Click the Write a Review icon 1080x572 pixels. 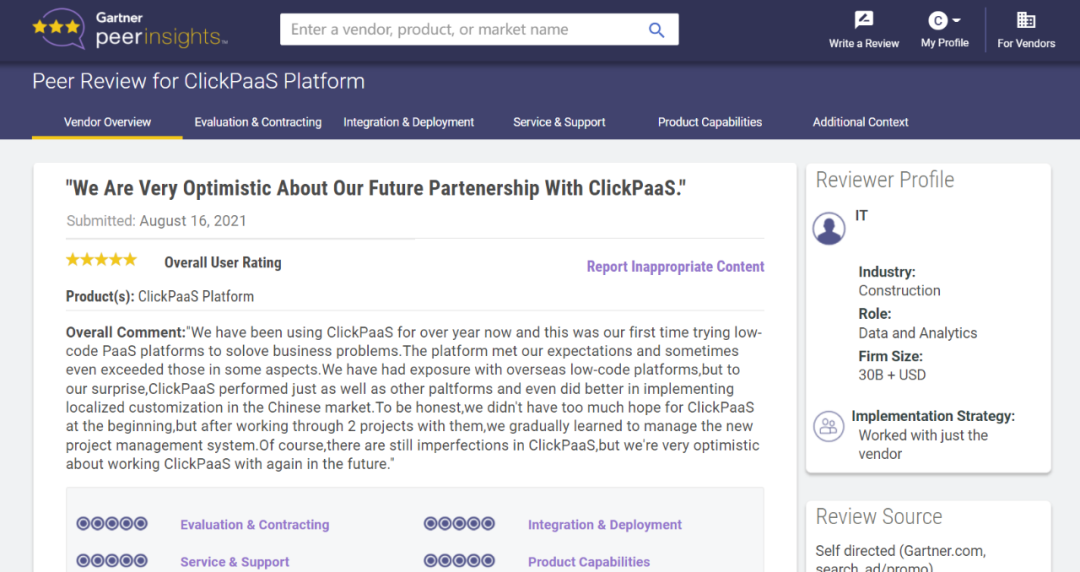point(864,20)
